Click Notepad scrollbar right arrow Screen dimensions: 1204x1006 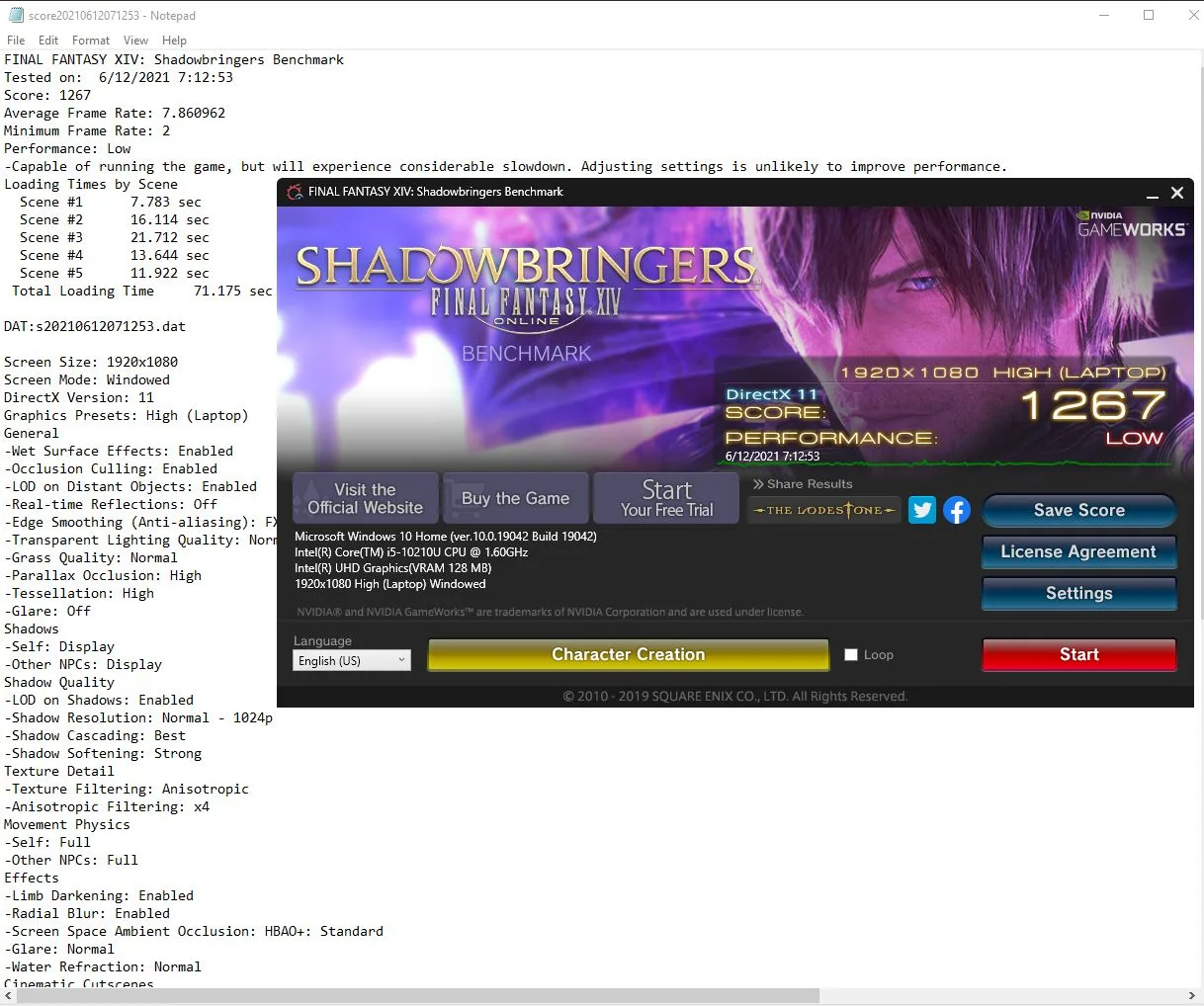[1192, 996]
